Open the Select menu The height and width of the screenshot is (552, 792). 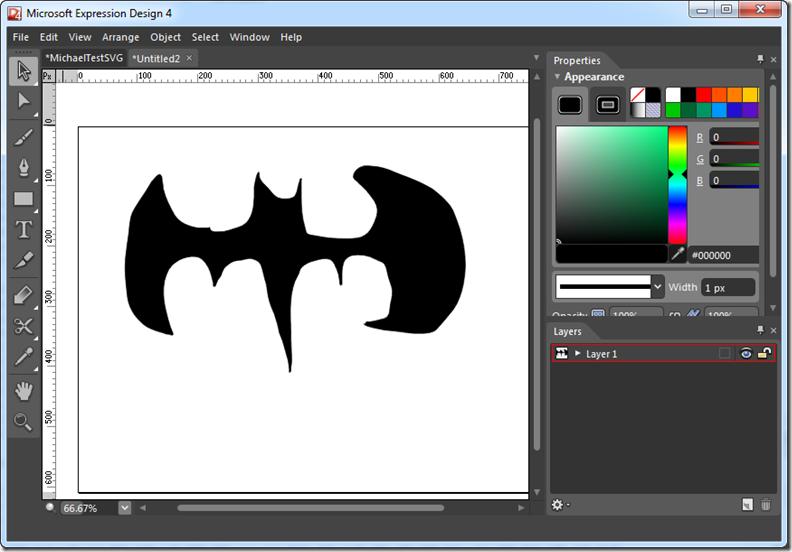click(205, 37)
